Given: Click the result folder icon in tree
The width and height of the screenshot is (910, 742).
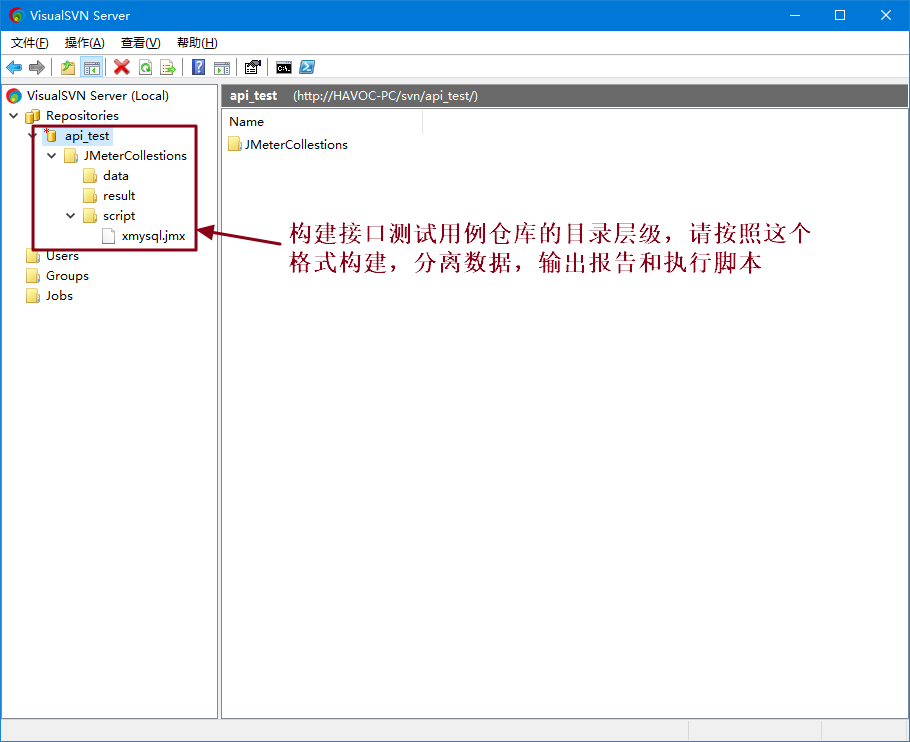Looking at the screenshot, I should (90, 196).
